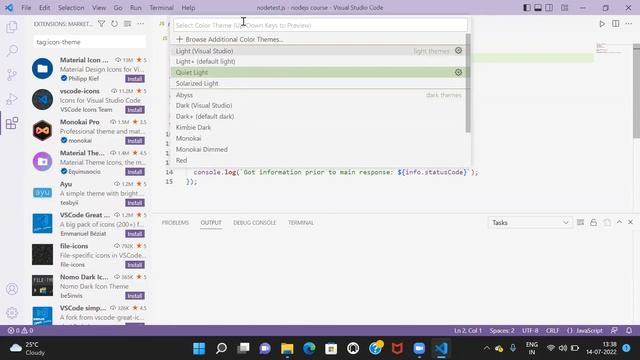Open notifications bell in status bar
The height and width of the screenshot is (360, 640).
tap(629, 331)
